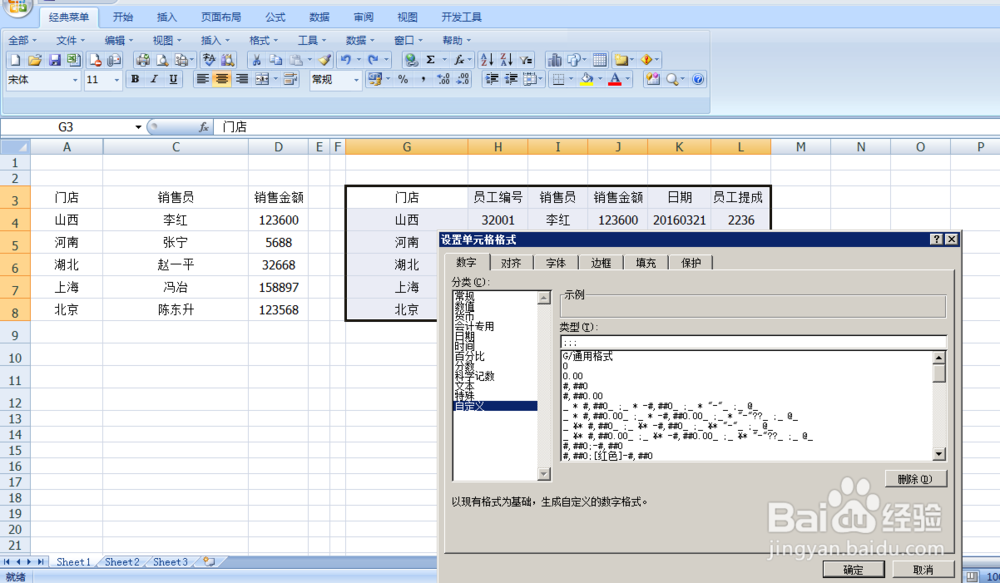Click the insert function fx button in formula bar
This screenshot has height=583, width=1000.
click(x=204, y=127)
